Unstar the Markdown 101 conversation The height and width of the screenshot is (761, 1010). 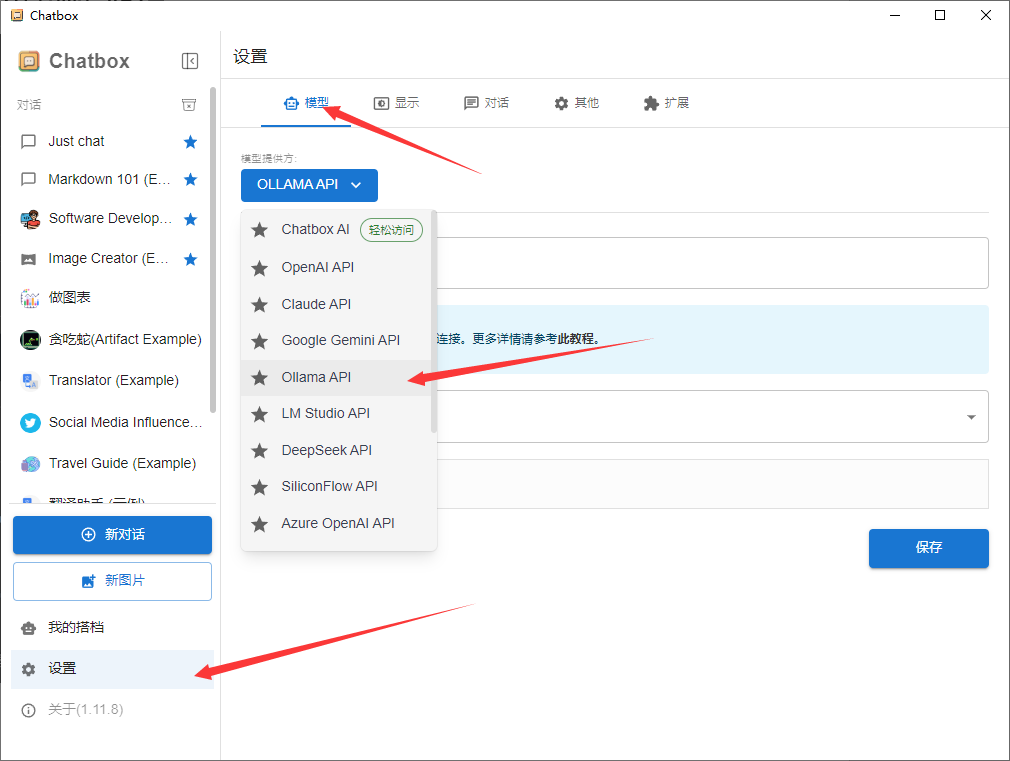190,180
